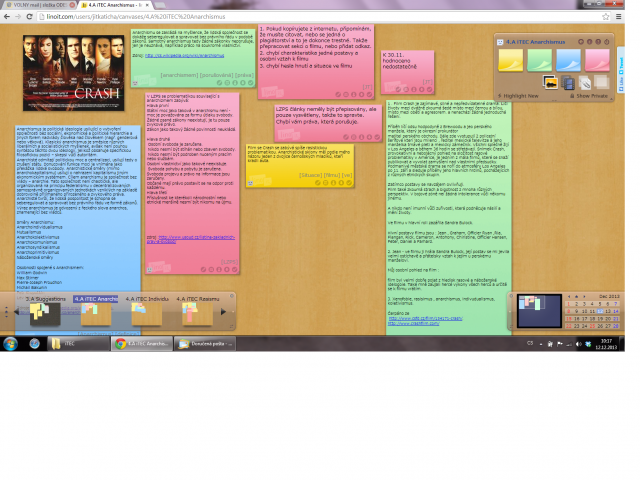640x480 pixels.
Task: Select December 12 in the calendar
Action: click(600, 311)
